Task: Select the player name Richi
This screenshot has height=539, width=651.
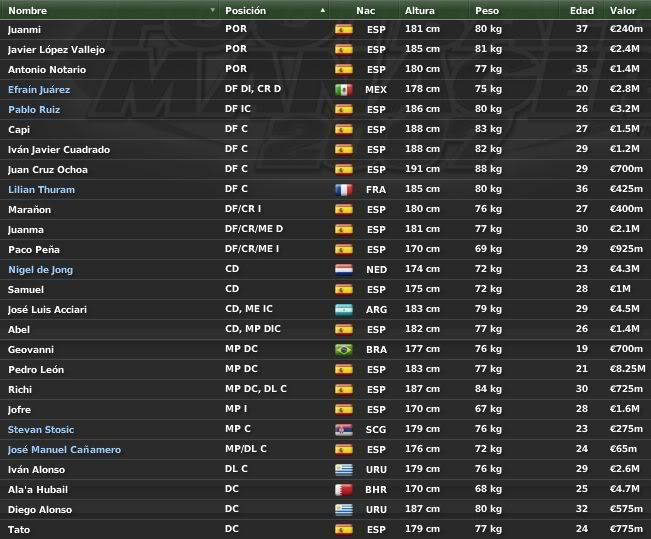Action: click(x=20, y=390)
